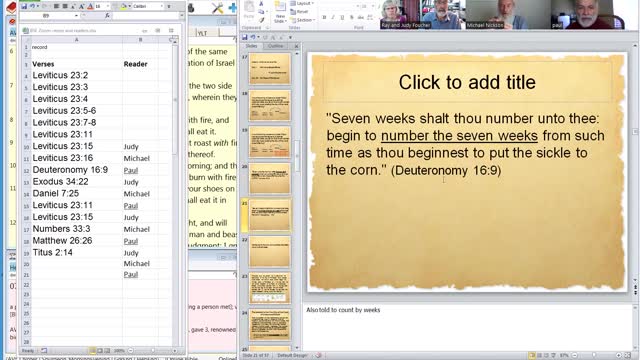Switch to the Slides pane tab
The image size is (640, 360).
click(251, 46)
